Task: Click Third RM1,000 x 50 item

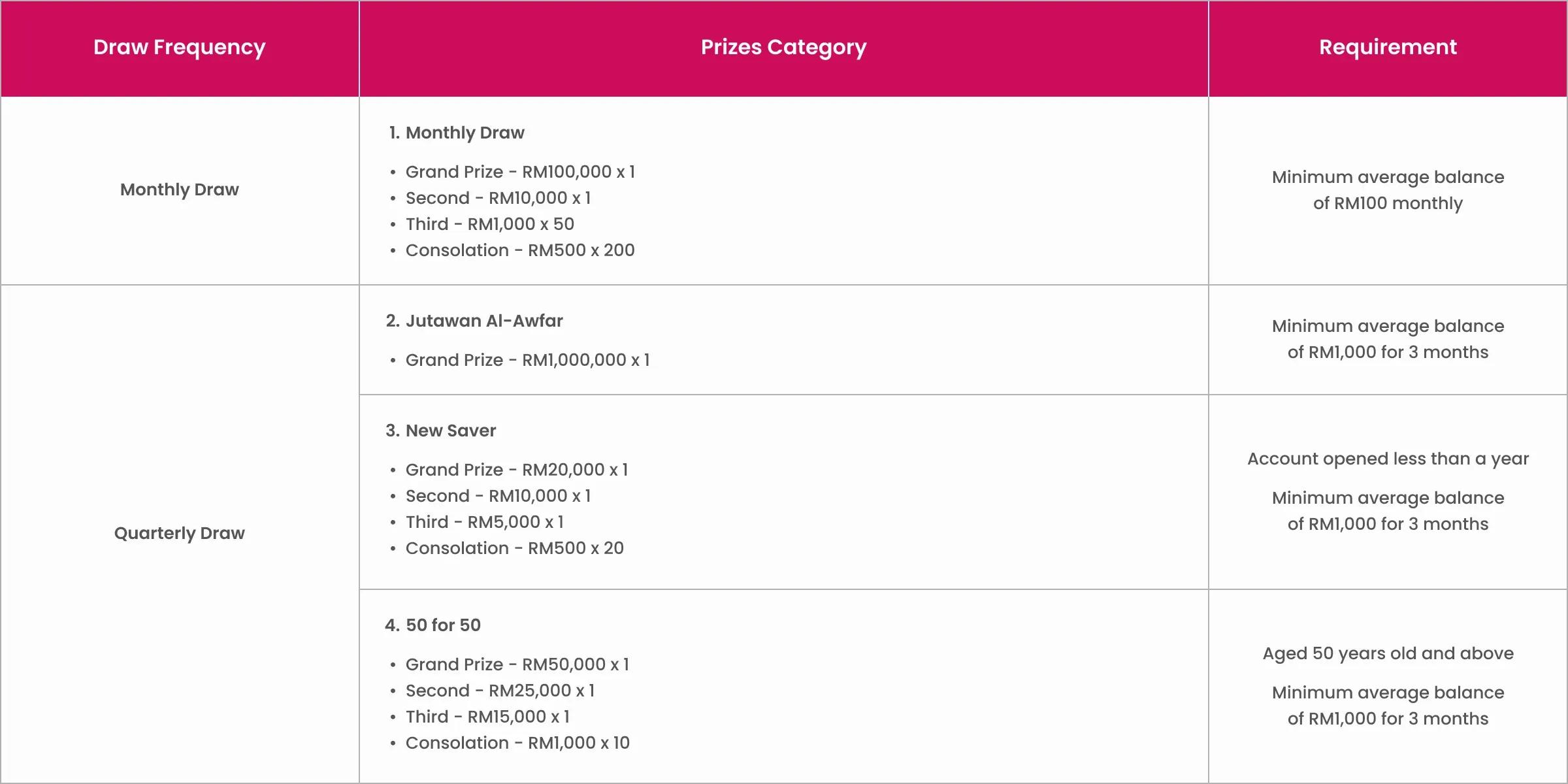Action: (x=490, y=224)
